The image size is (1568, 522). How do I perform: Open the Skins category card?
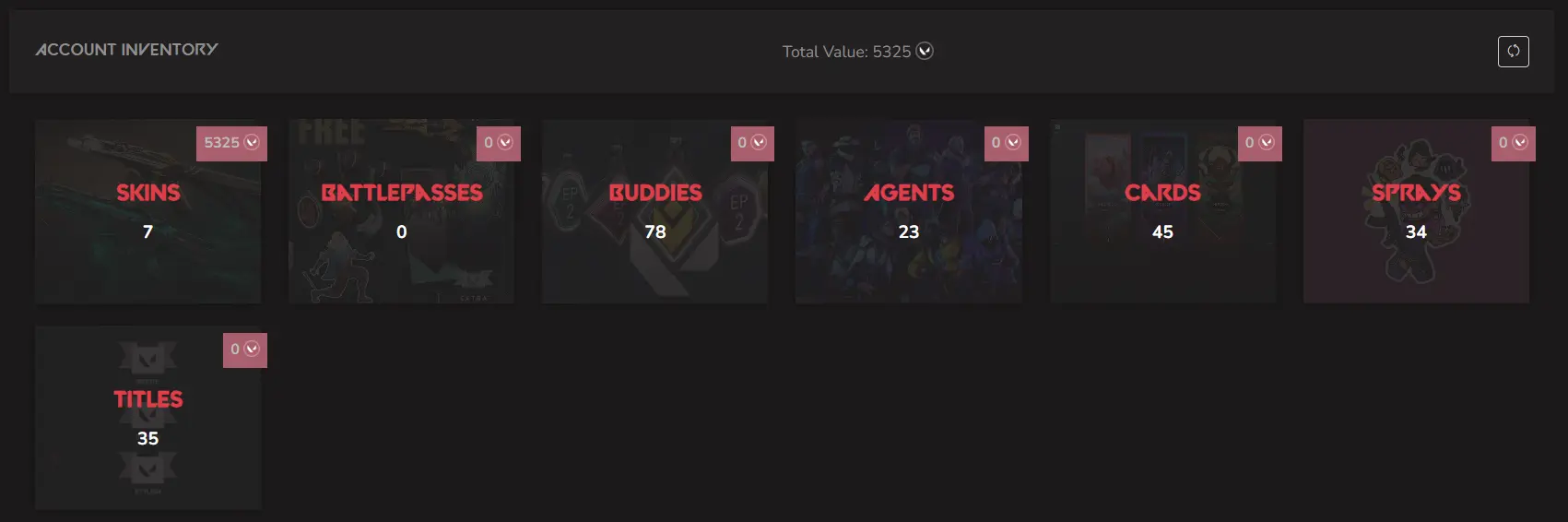147,211
